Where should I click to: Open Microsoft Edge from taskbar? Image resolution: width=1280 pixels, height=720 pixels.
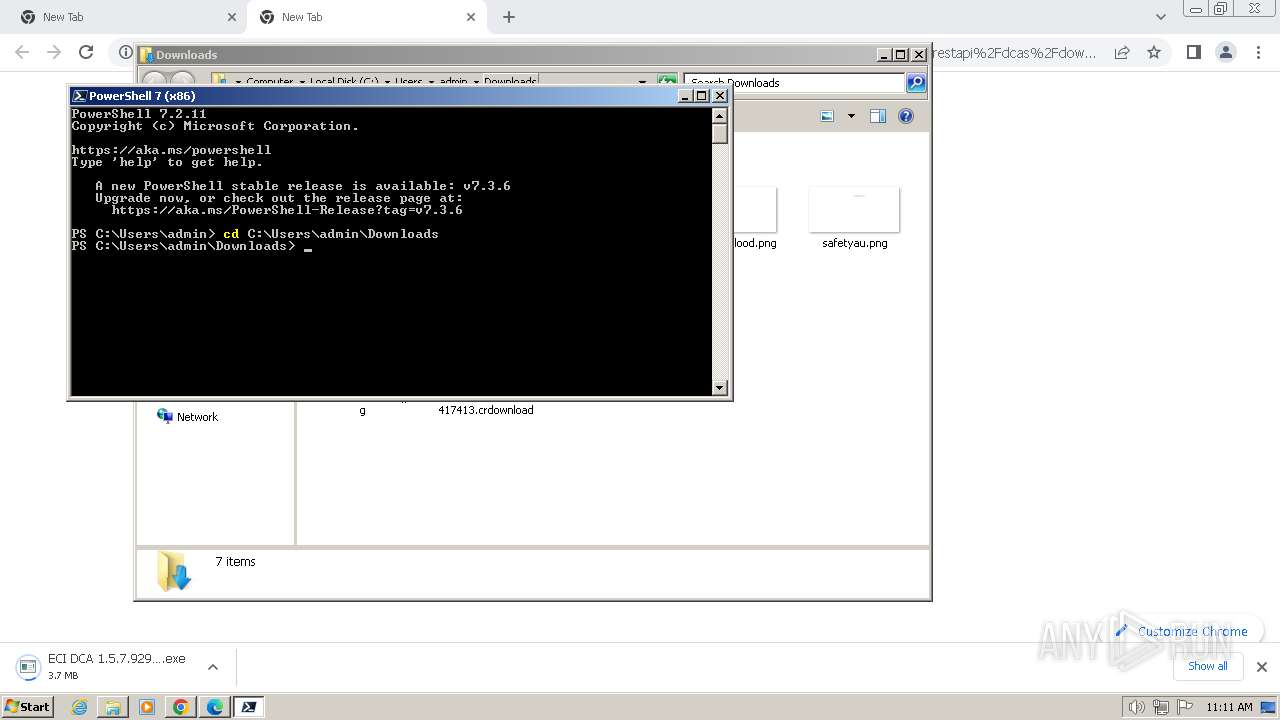click(x=215, y=707)
